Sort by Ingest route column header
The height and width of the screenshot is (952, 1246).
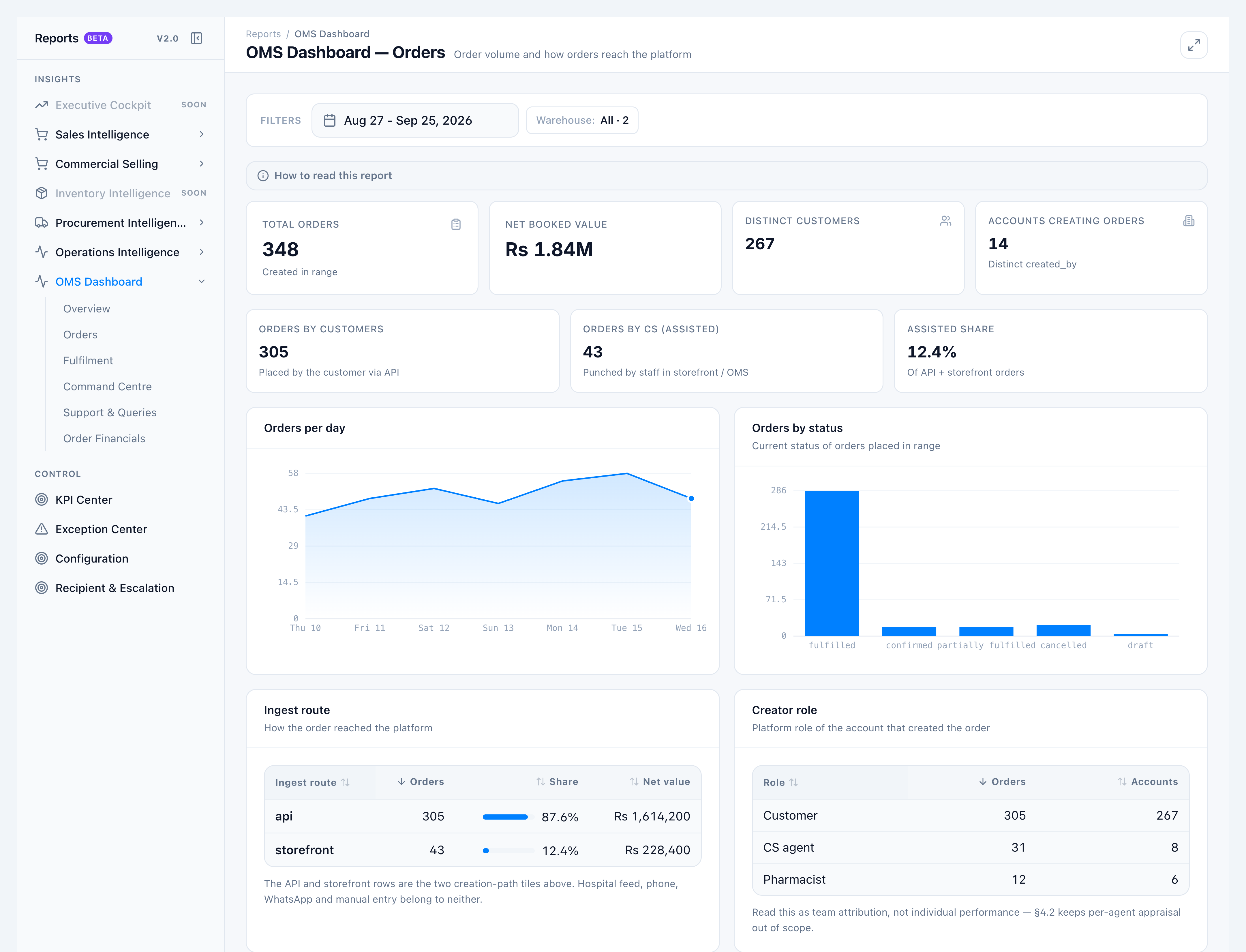point(312,783)
